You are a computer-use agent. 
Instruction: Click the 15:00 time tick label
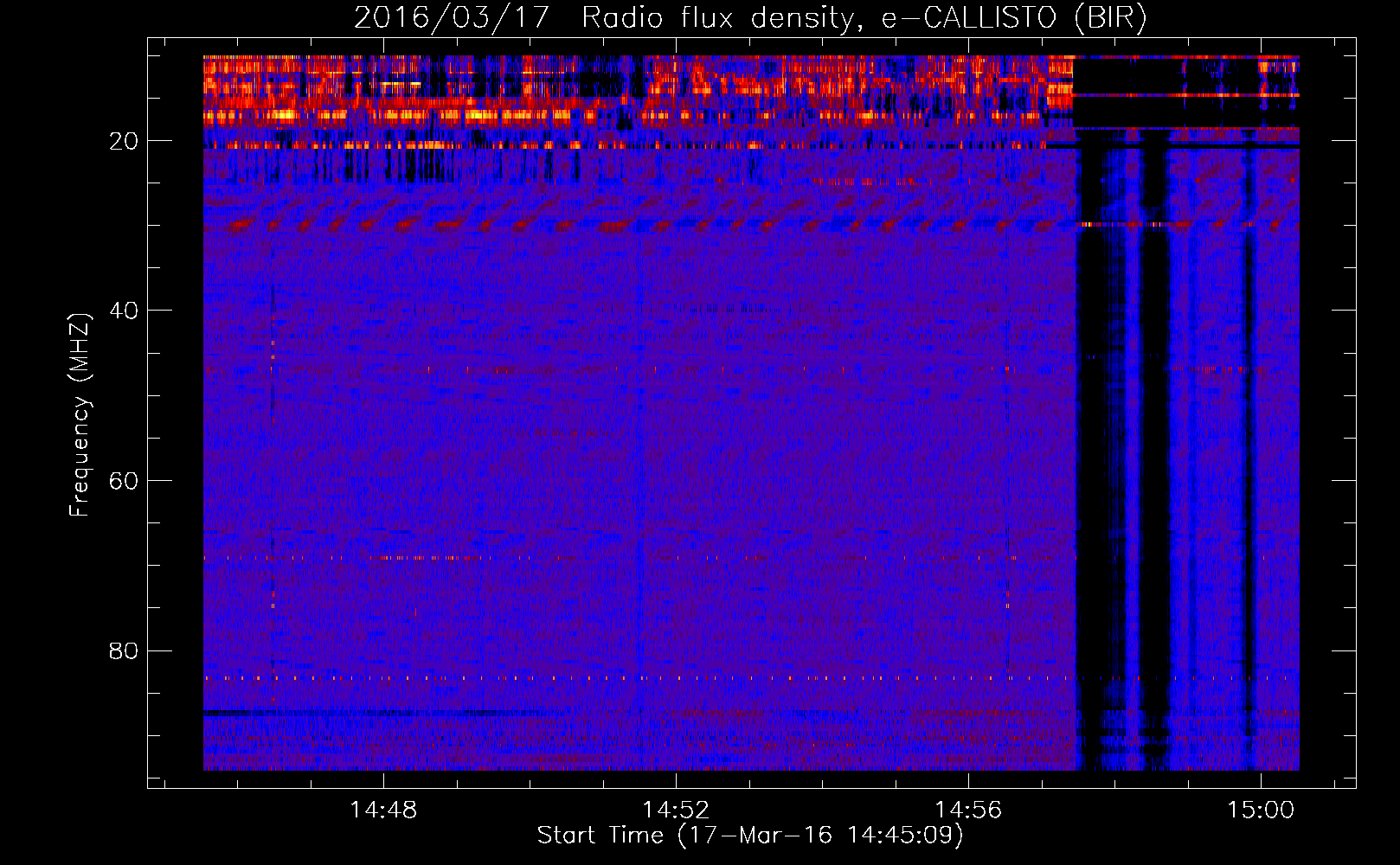pos(1261,810)
